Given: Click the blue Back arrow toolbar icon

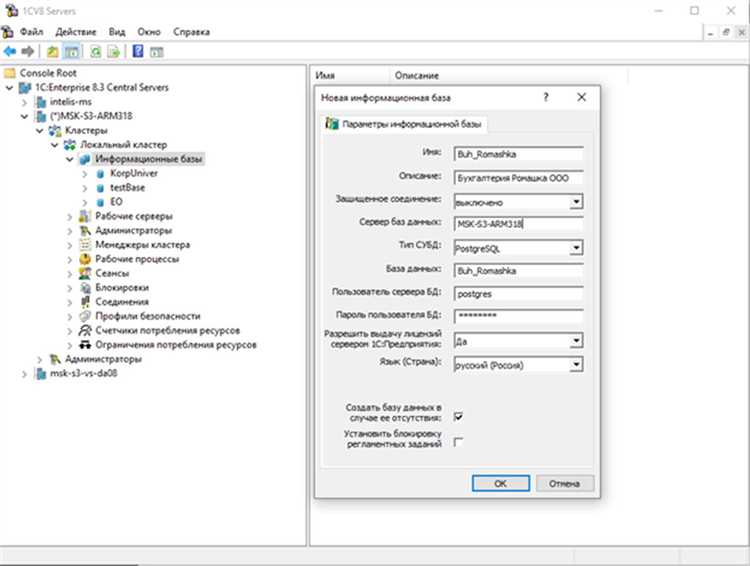Looking at the screenshot, I should click(10, 51).
